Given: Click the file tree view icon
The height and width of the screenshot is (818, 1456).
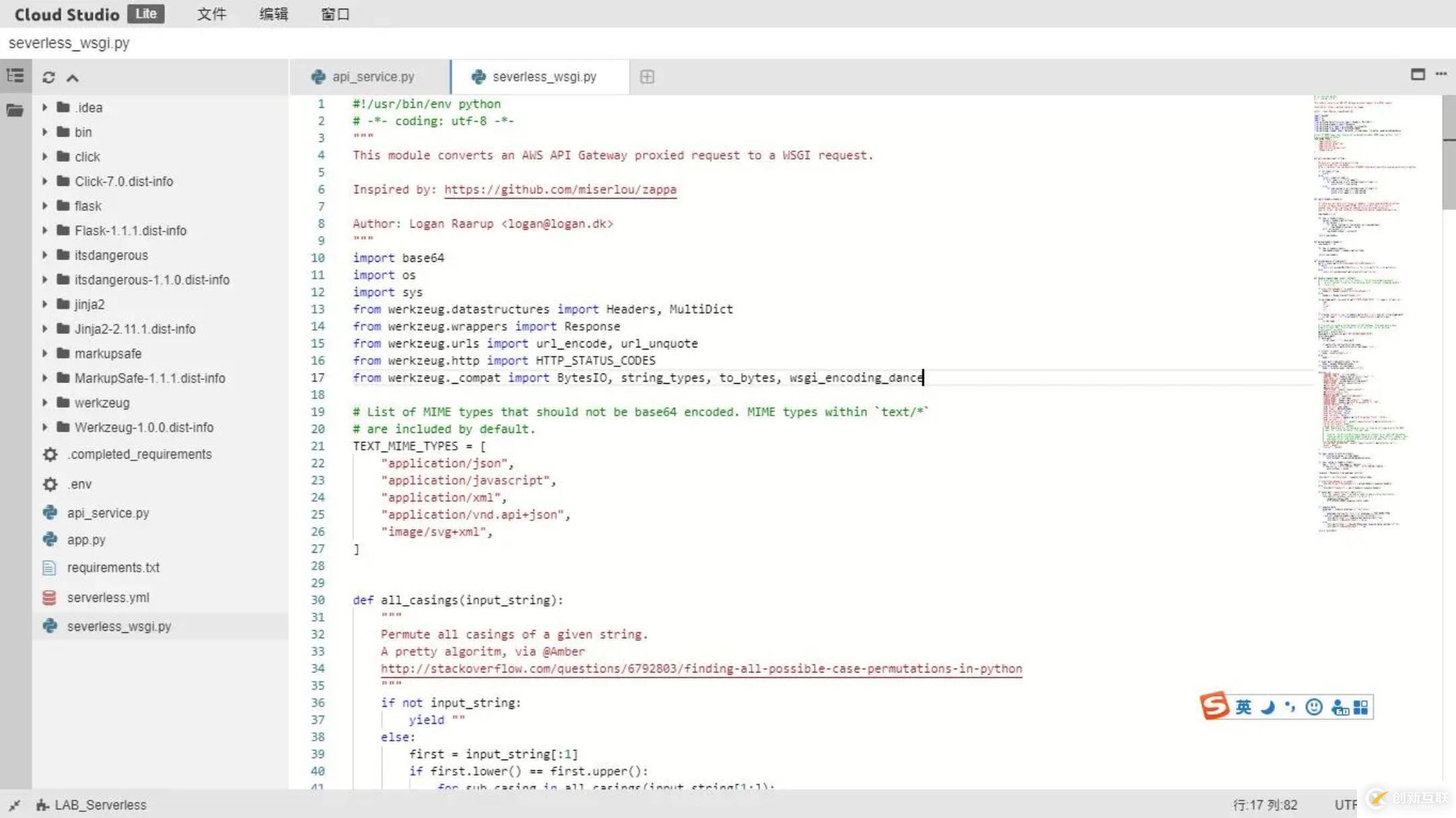Looking at the screenshot, I should [15, 76].
